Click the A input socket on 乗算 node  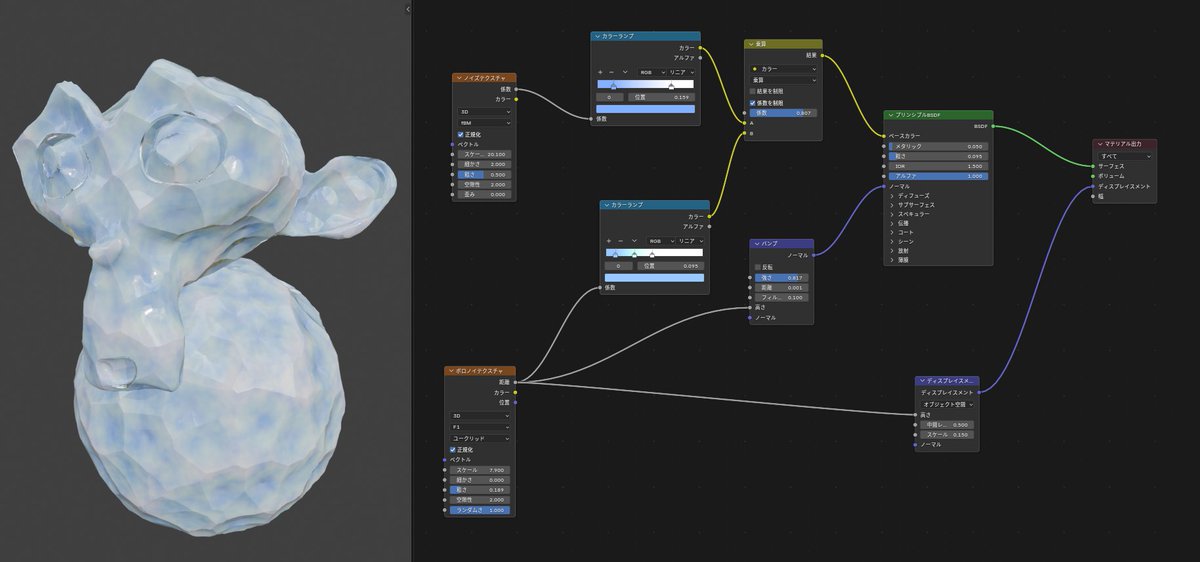click(x=746, y=123)
